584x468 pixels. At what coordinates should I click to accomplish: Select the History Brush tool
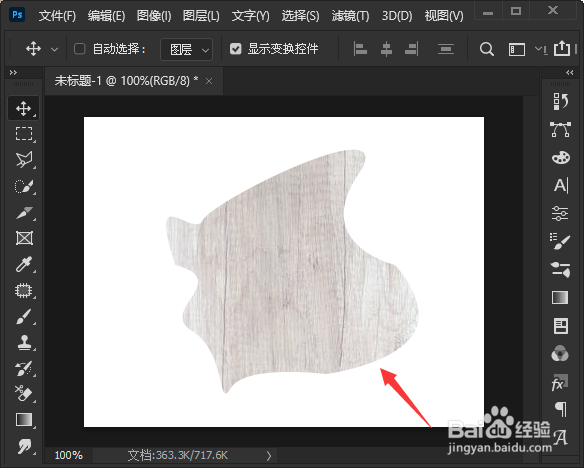[x=23, y=368]
